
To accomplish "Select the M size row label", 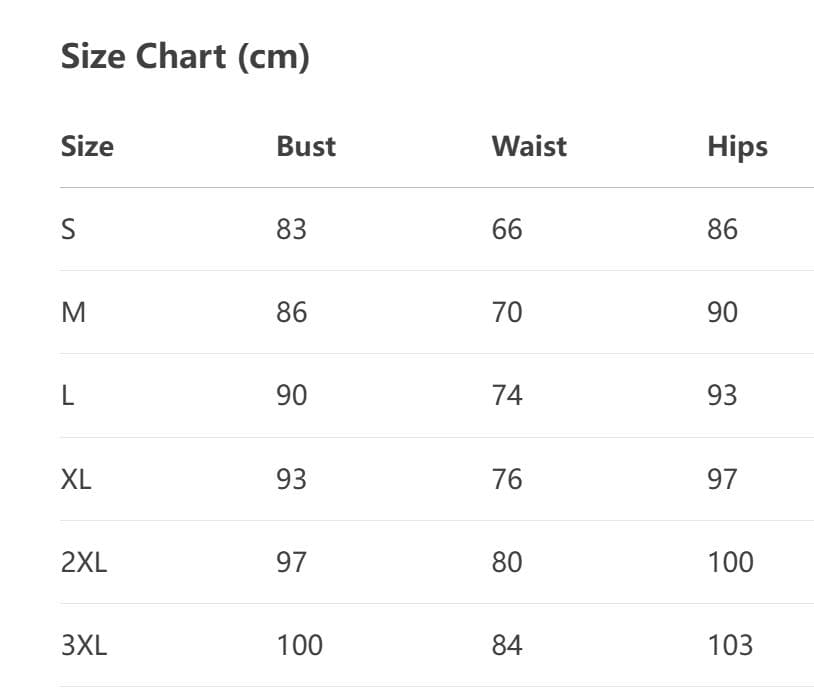I will click(x=73, y=313).
